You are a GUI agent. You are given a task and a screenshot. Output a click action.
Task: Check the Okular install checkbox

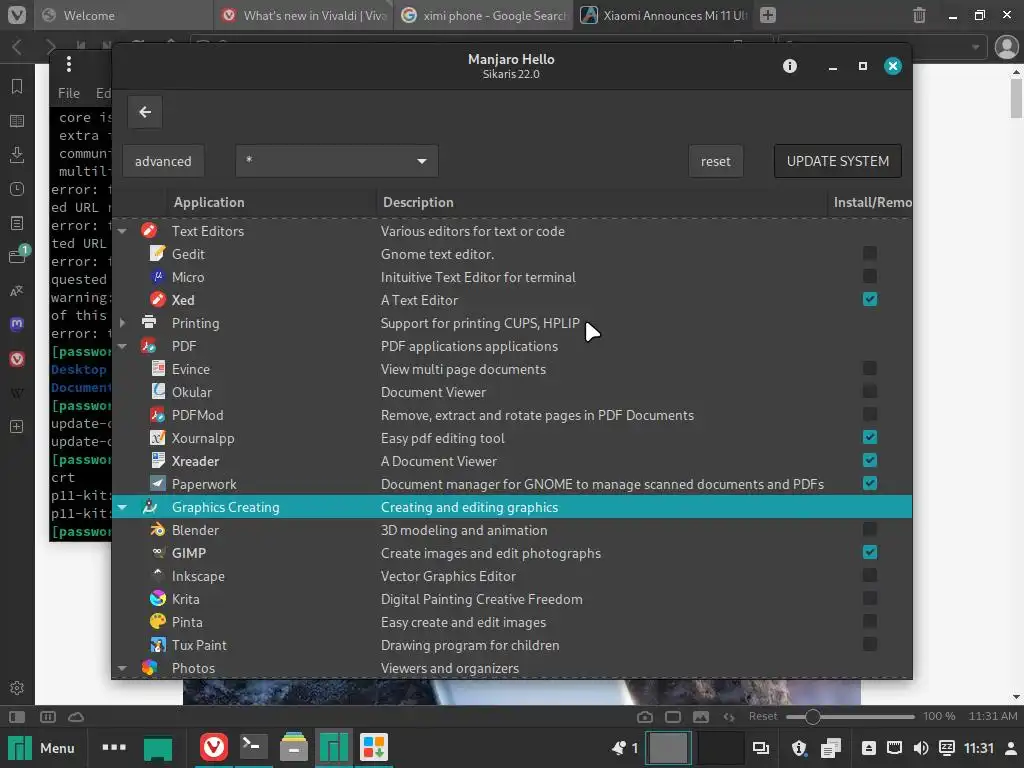point(869,391)
